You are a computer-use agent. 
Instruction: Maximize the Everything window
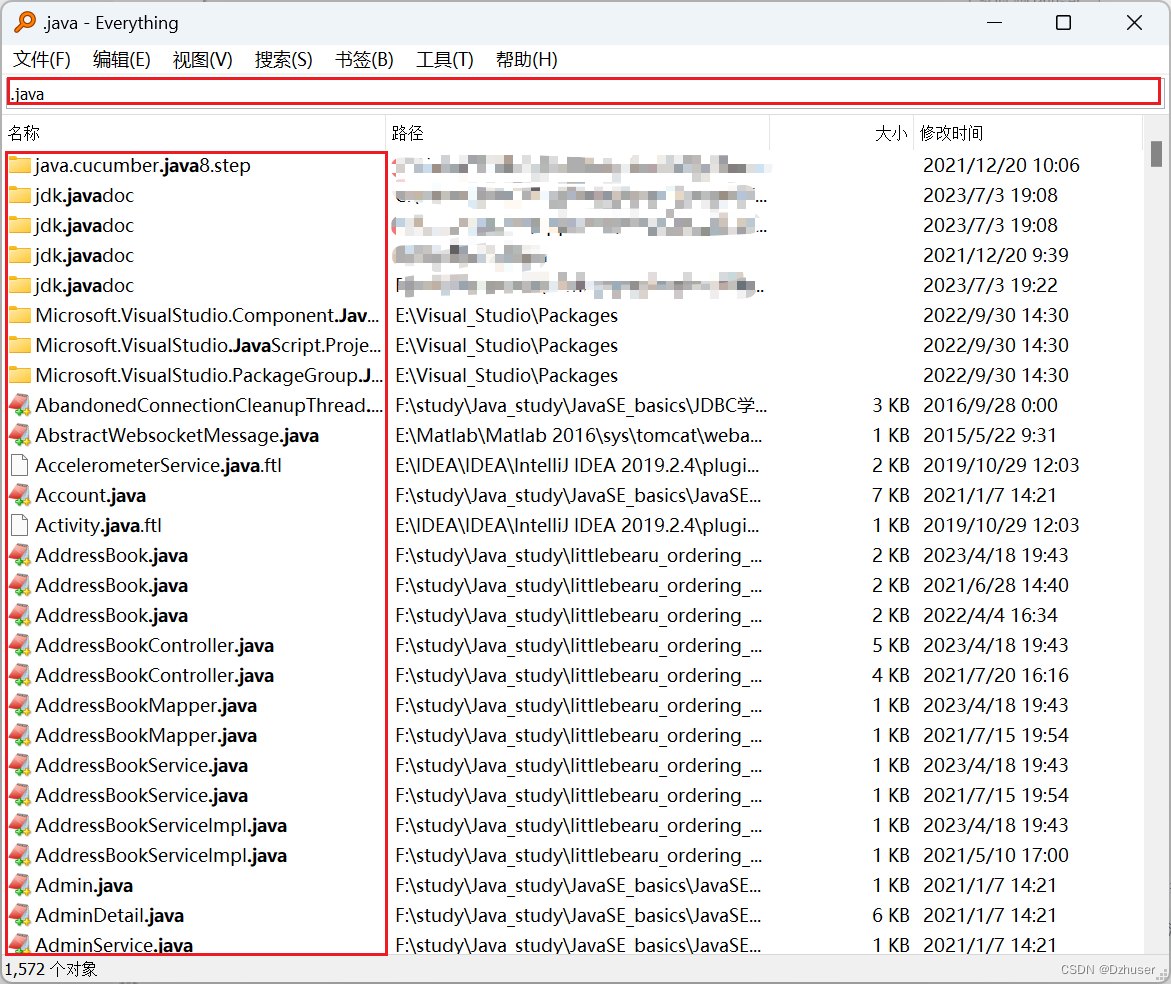(x=1063, y=22)
